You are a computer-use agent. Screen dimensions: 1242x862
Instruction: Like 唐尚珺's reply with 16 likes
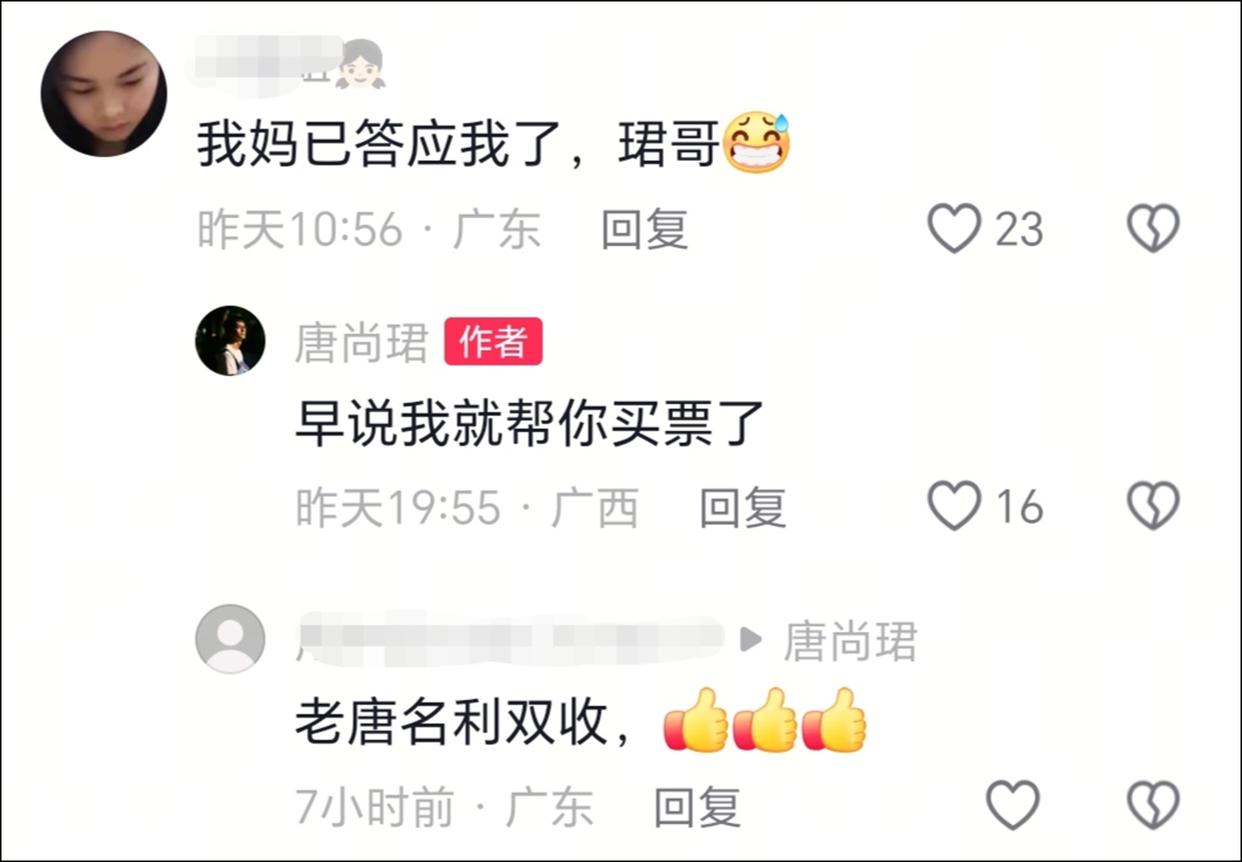tap(954, 506)
